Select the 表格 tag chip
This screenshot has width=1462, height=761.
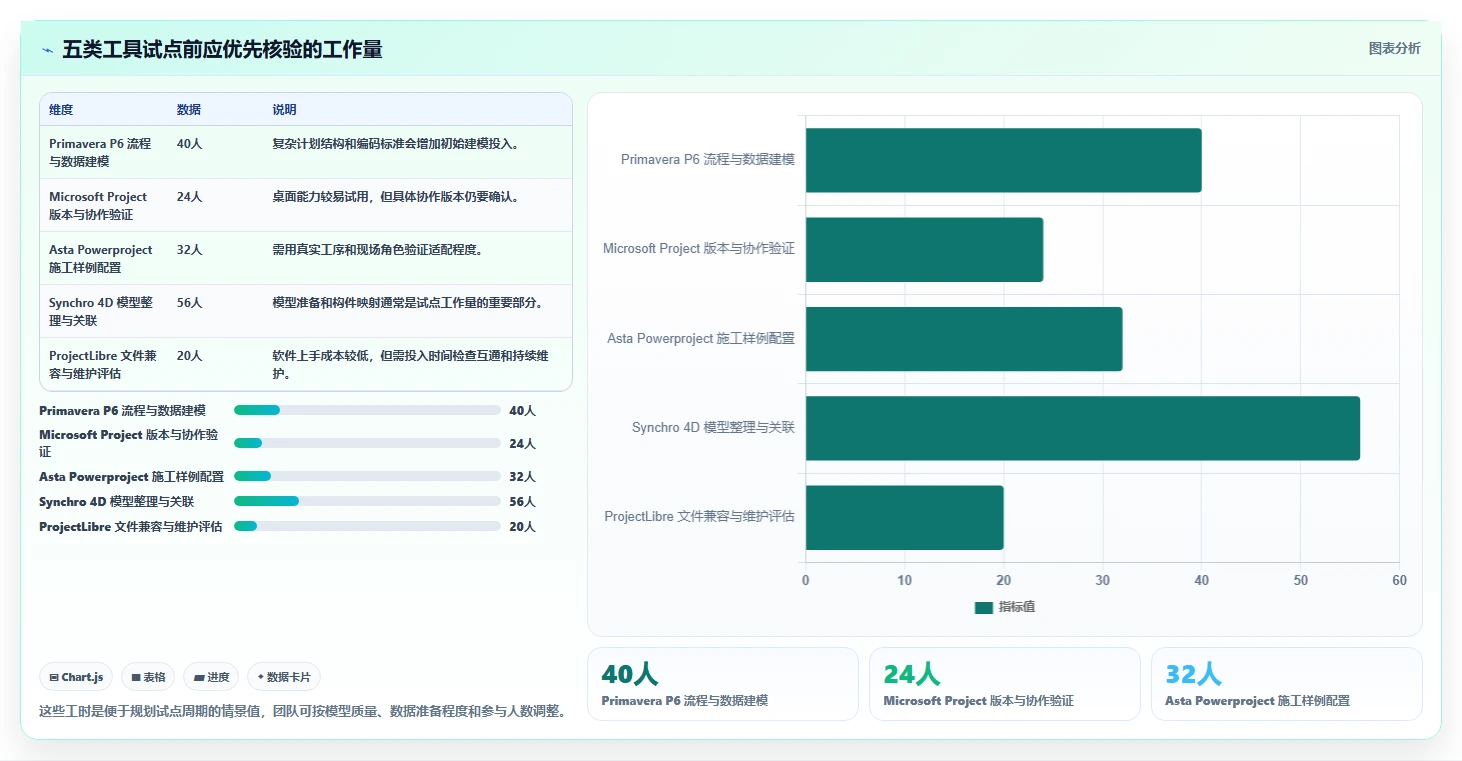[x=148, y=677]
